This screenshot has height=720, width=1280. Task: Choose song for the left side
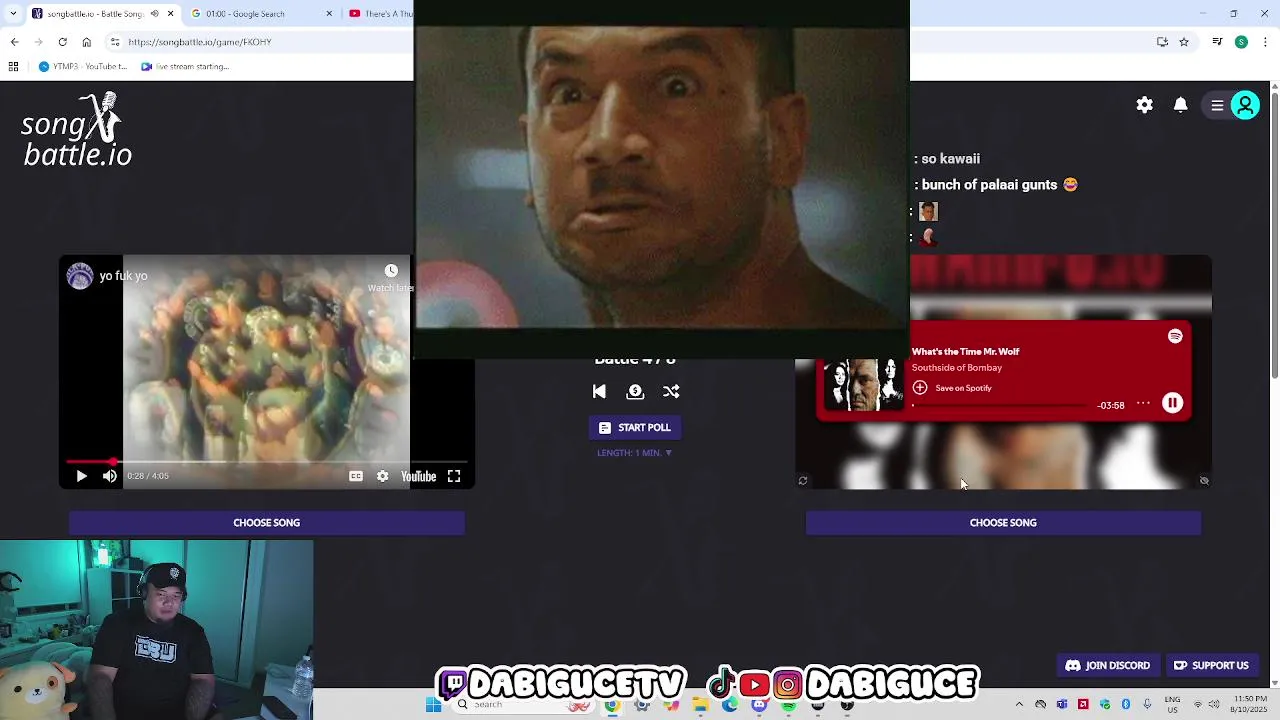coord(267,523)
